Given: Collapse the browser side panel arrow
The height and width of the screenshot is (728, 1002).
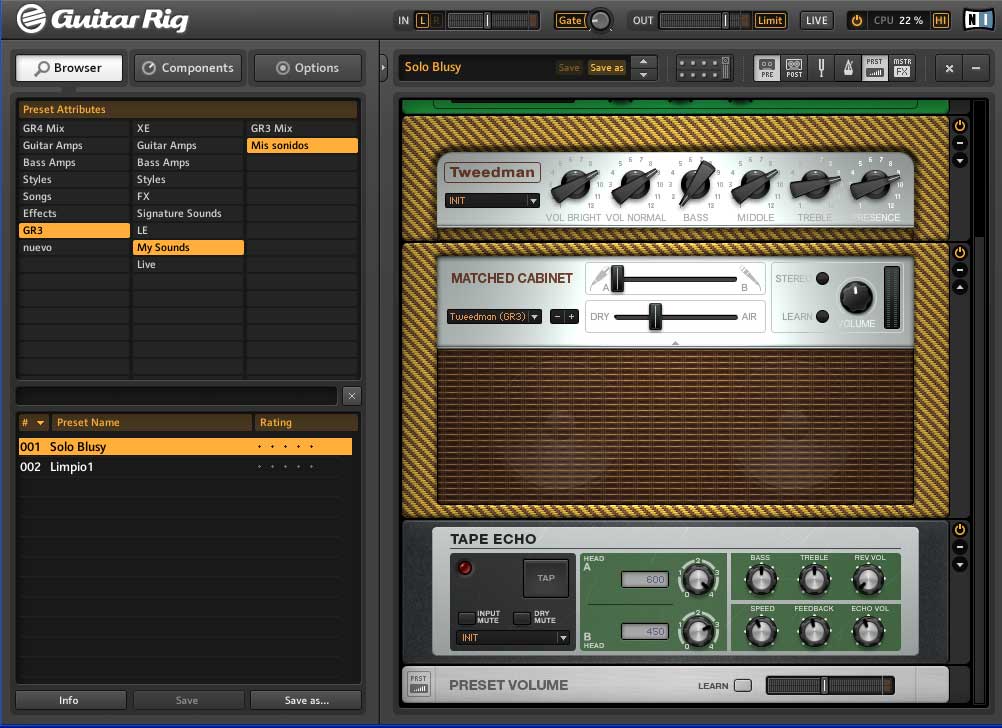Looking at the screenshot, I should [383, 67].
